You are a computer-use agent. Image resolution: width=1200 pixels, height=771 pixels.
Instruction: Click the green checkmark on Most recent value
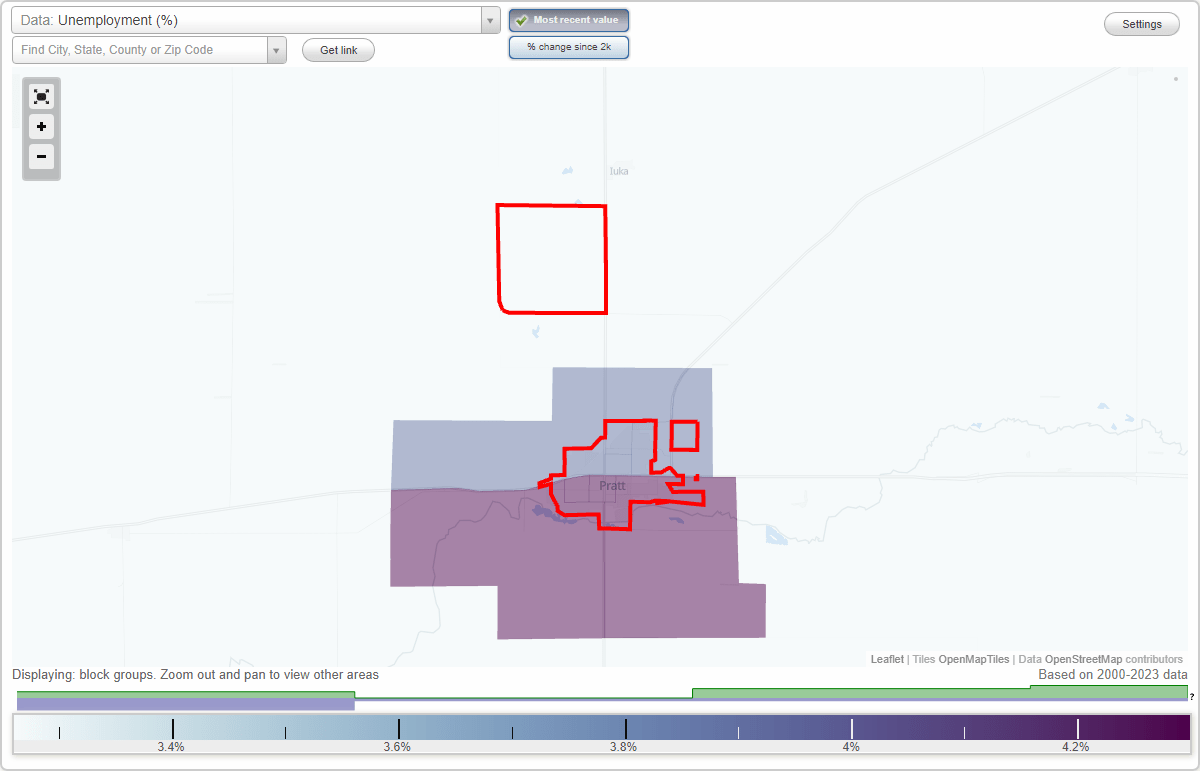pyautogui.click(x=519, y=20)
